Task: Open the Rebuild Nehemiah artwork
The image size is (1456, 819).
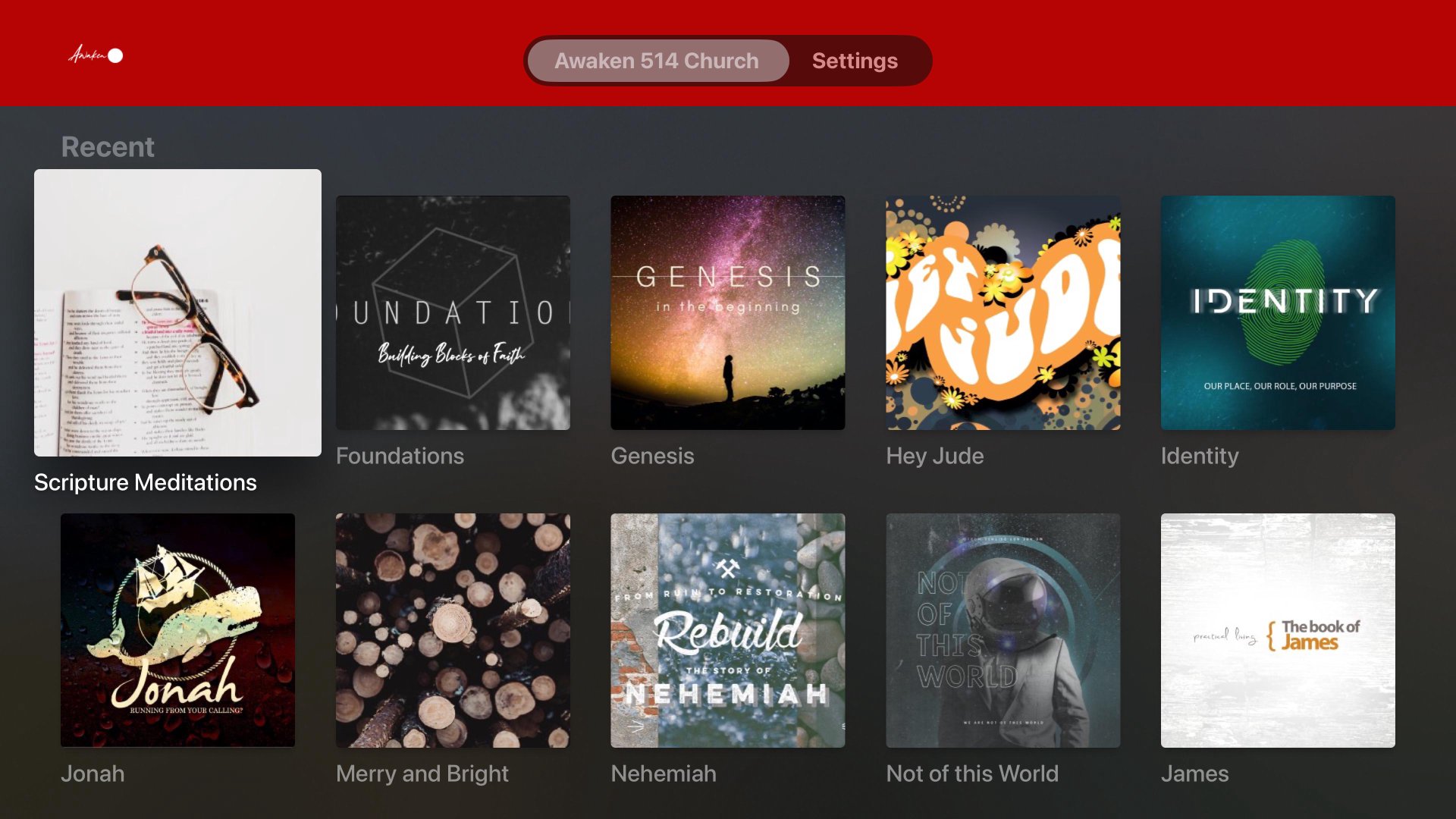Action: point(728,630)
